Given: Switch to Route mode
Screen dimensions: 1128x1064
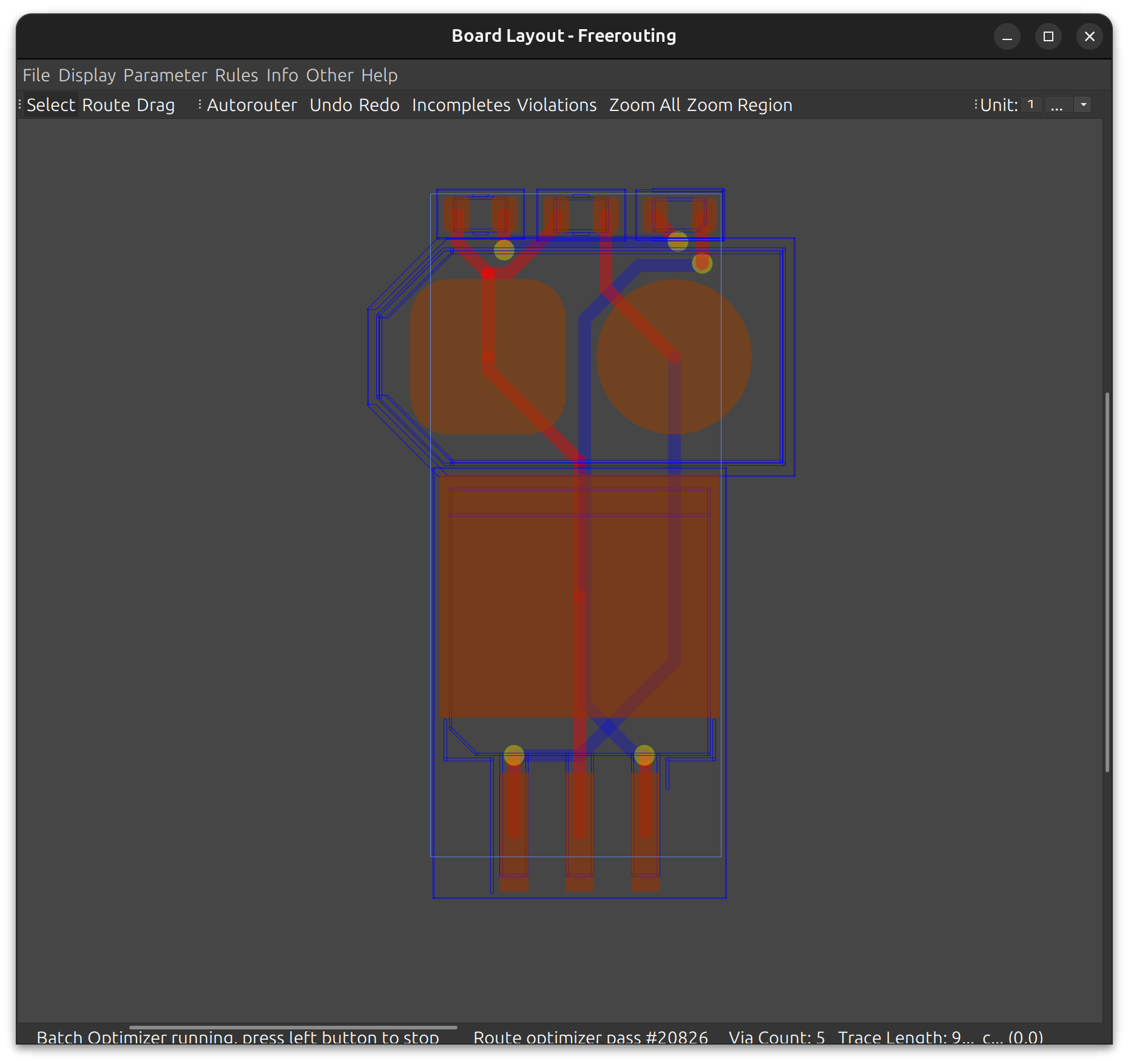Looking at the screenshot, I should tap(107, 104).
